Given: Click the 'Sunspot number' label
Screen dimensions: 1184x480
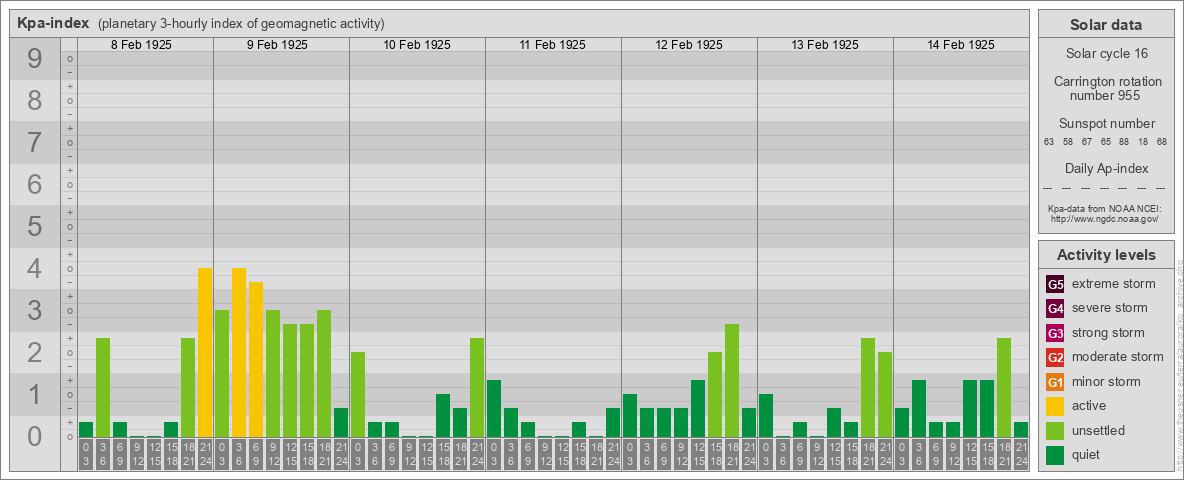Looking at the screenshot, I should [1106, 124].
